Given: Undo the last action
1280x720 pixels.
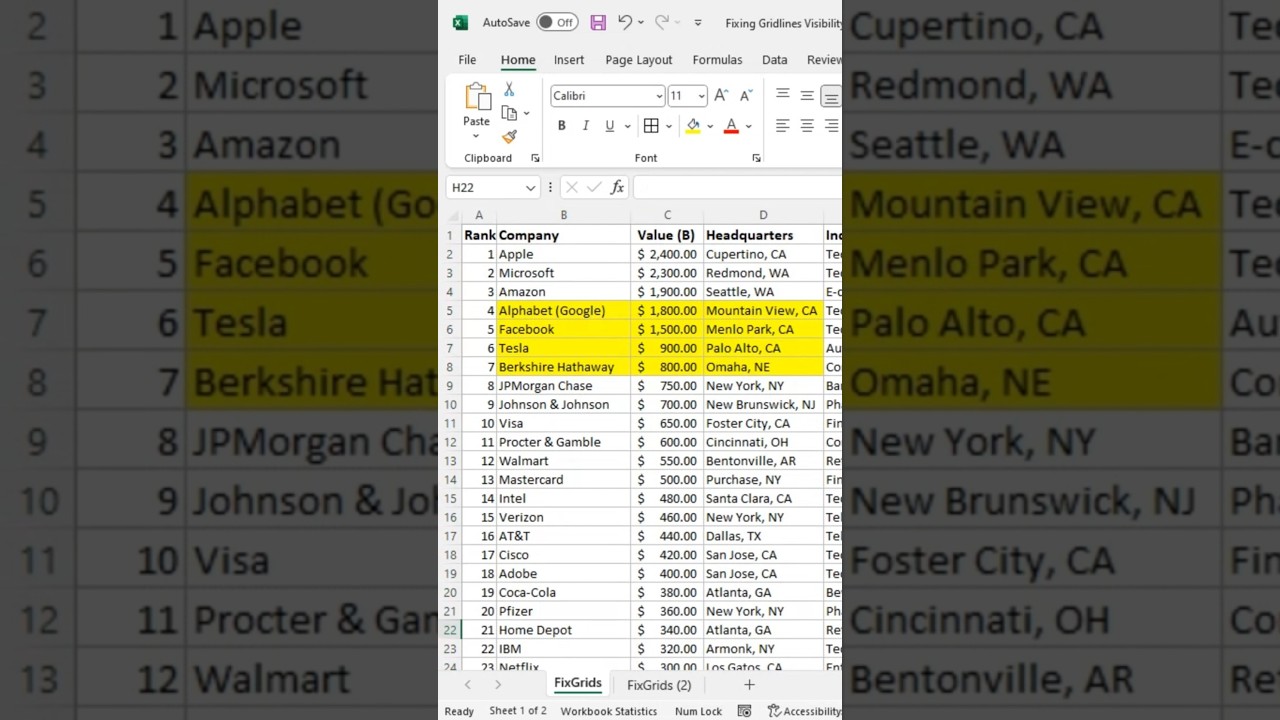Looking at the screenshot, I should (625, 22).
